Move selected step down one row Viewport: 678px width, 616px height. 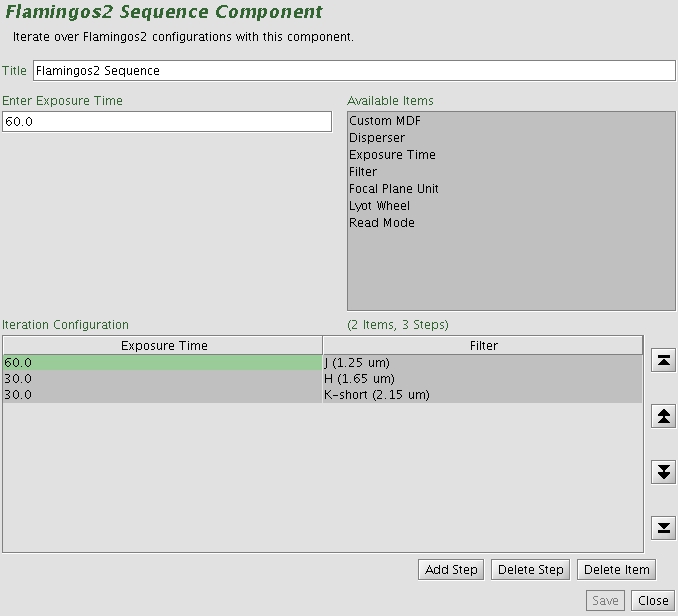click(663, 472)
